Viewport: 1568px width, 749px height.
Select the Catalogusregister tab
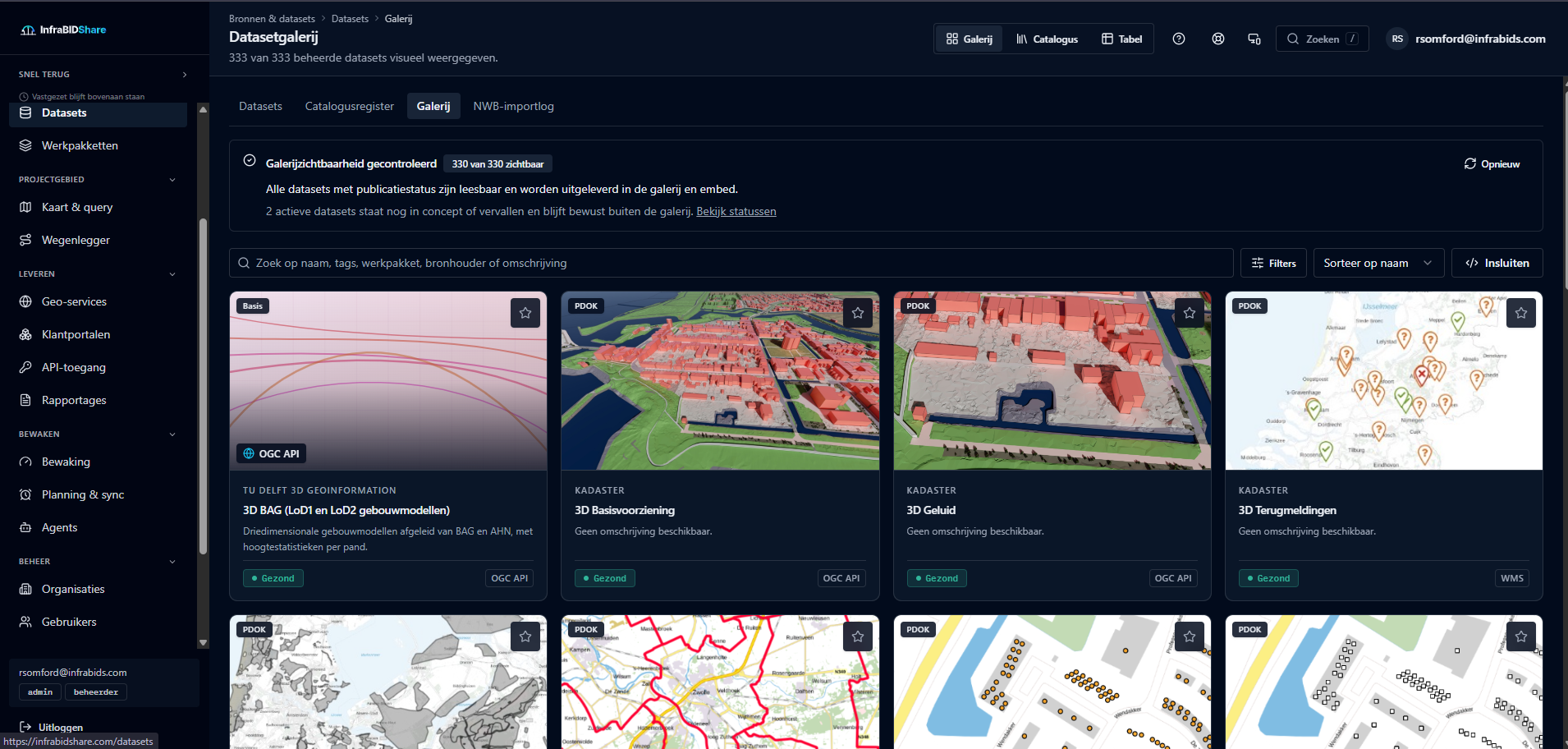pos(350,106)
